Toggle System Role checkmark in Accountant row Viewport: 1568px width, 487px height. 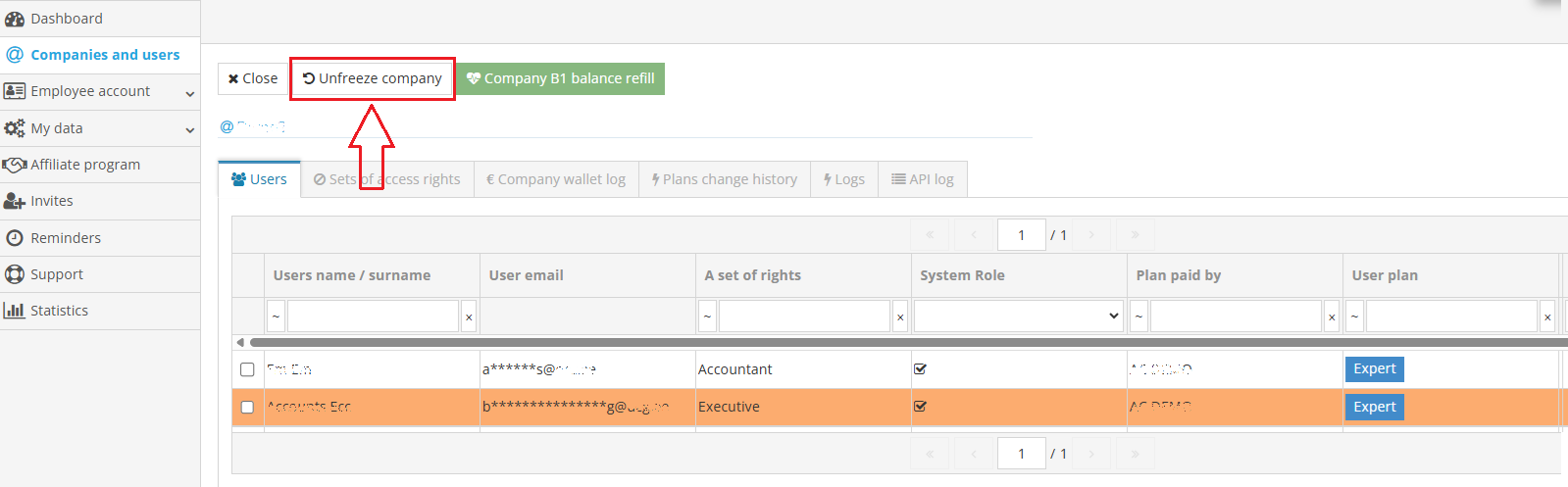[x=920, y=369]
